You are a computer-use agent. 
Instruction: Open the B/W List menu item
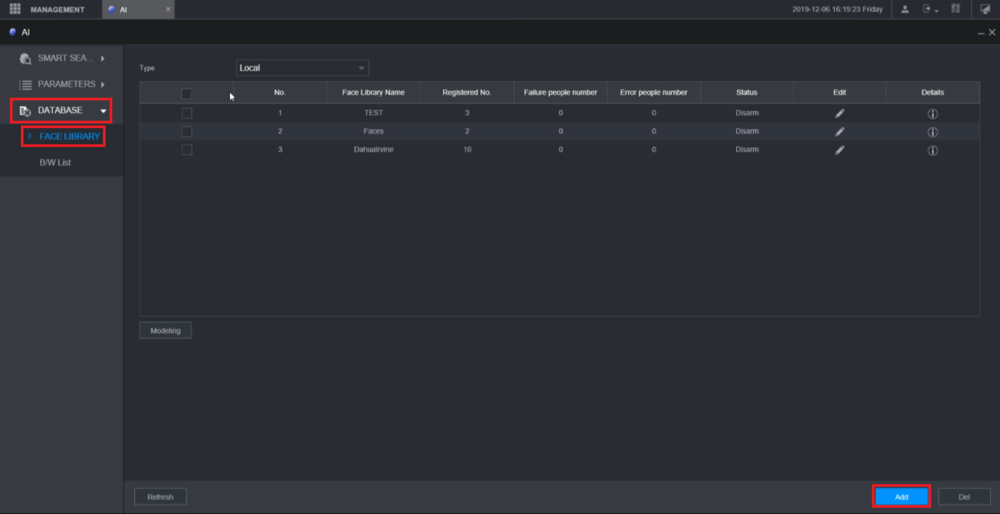55,162
